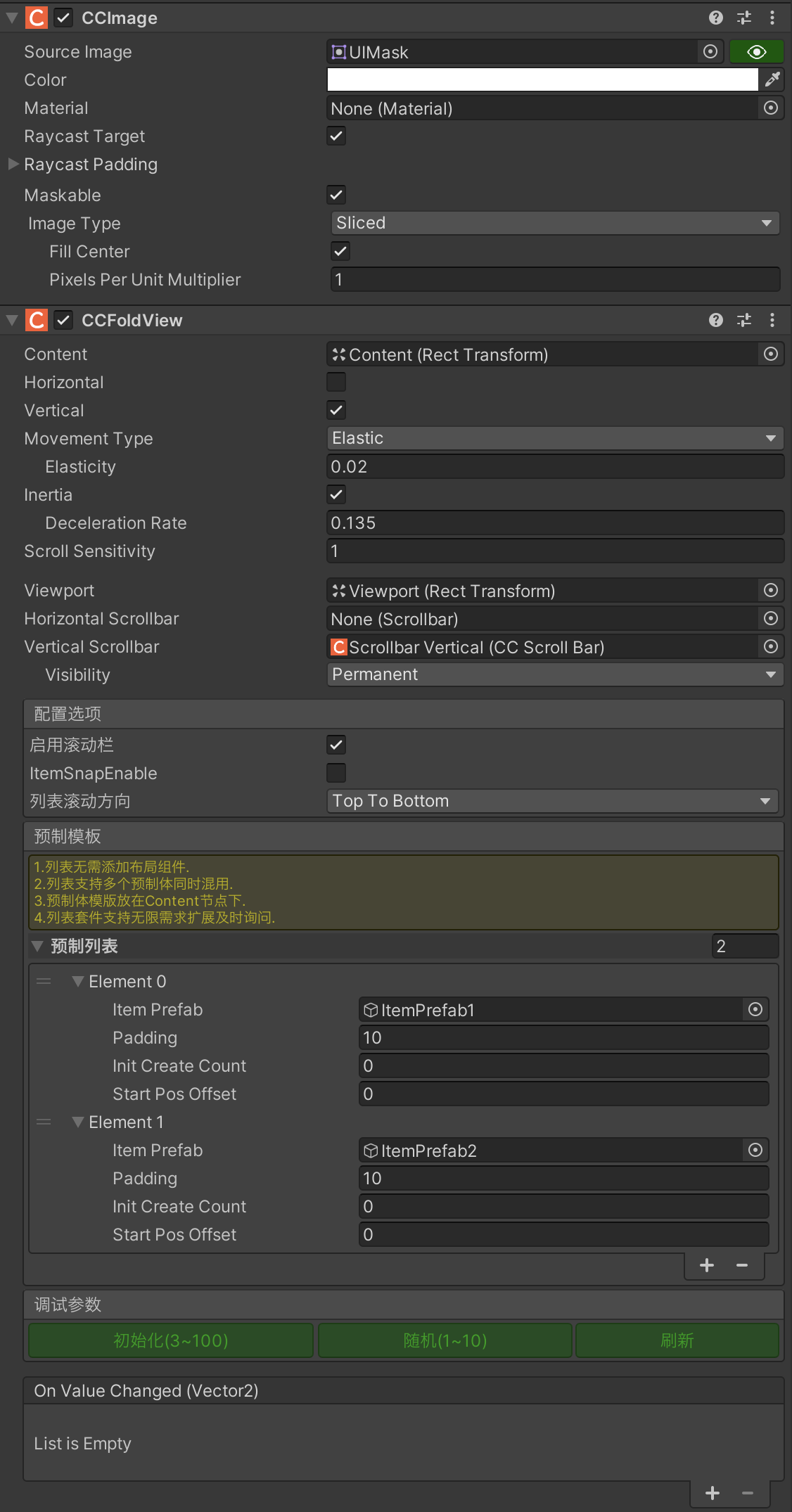Image resolution: width=792 pixels, height=1512 pixels.
Task: Open CCFoldView three-dot context menu
Action: 772,320
